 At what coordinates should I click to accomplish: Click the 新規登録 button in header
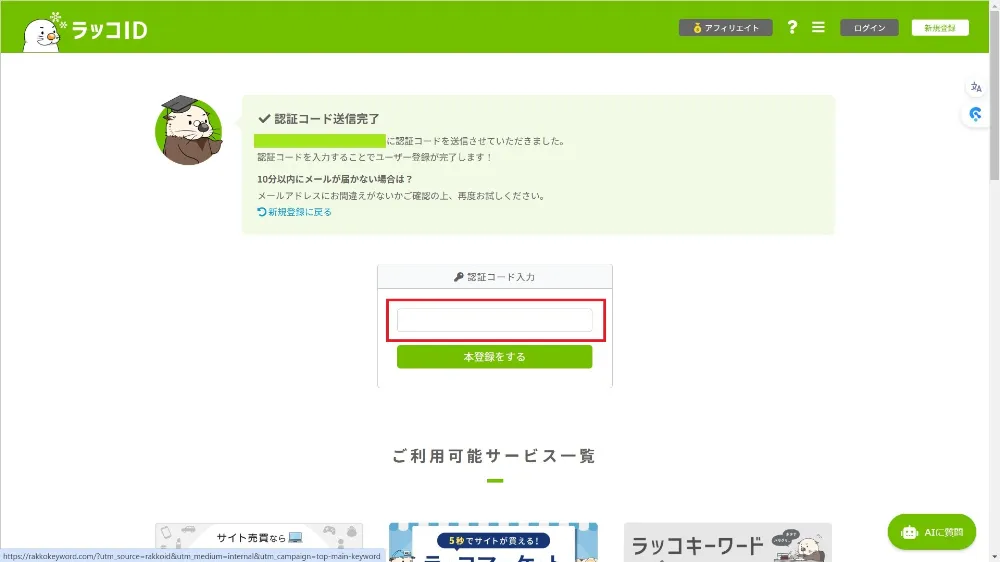pyautogui.click(x=939, y=27)
